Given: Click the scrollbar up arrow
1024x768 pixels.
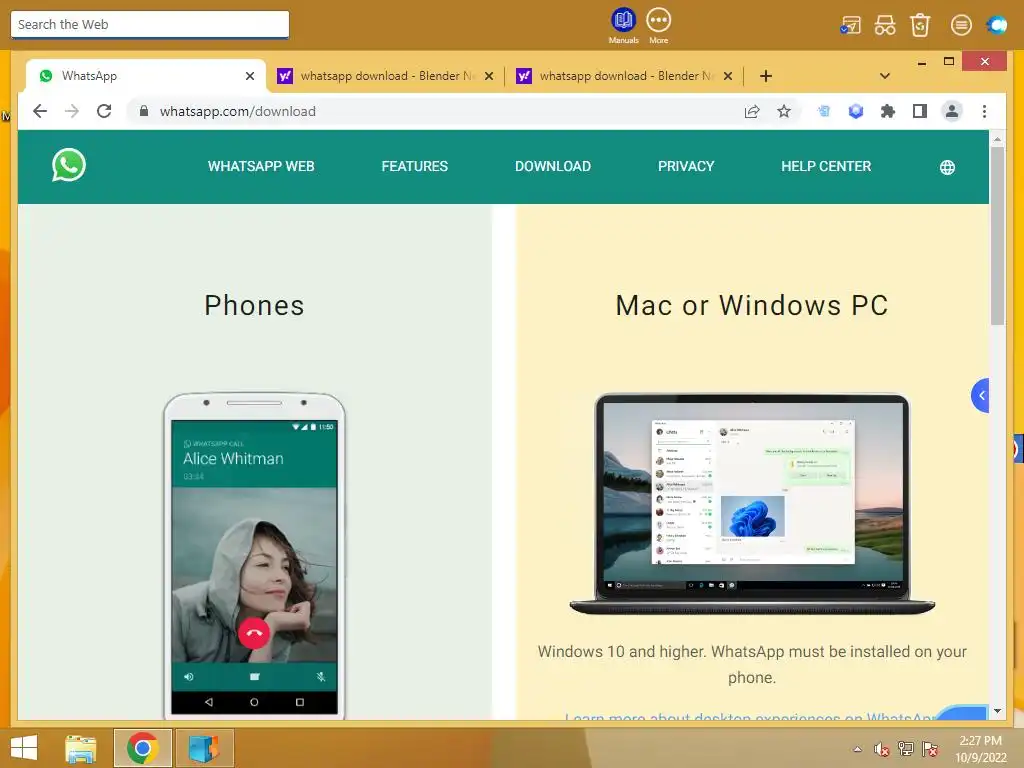Looking at the screenshot, I should (997, 138).
